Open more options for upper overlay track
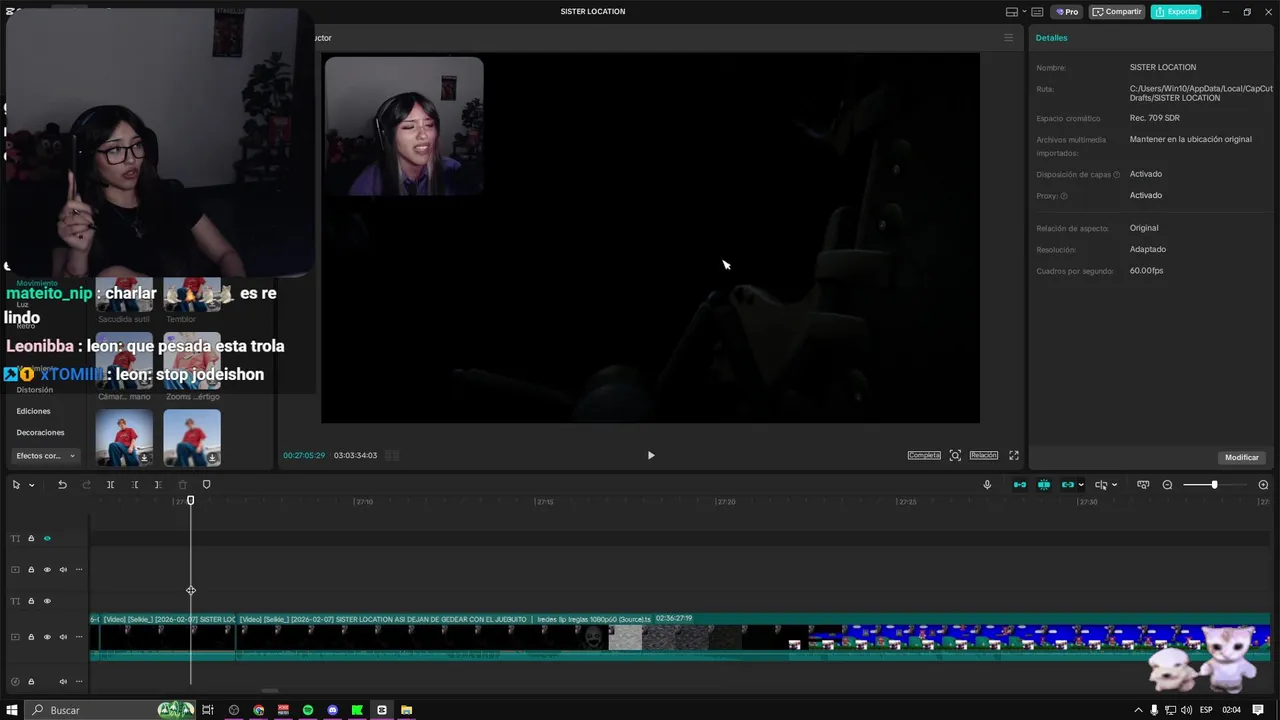This screenshot has height=720, width=1280. [x=79, y=570]
